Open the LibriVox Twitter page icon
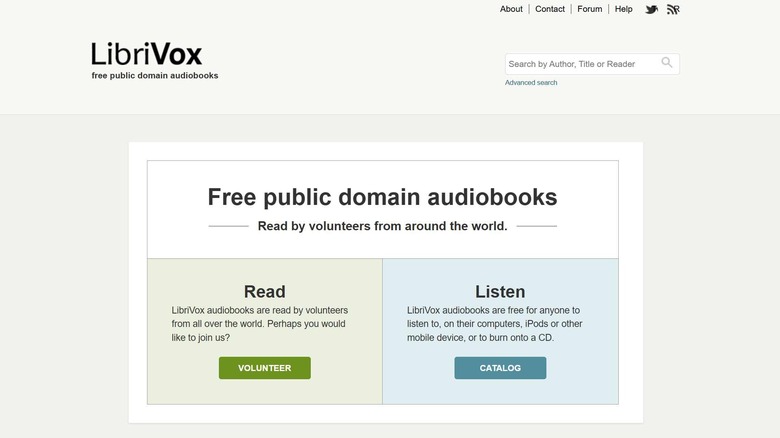 (652, 9)
